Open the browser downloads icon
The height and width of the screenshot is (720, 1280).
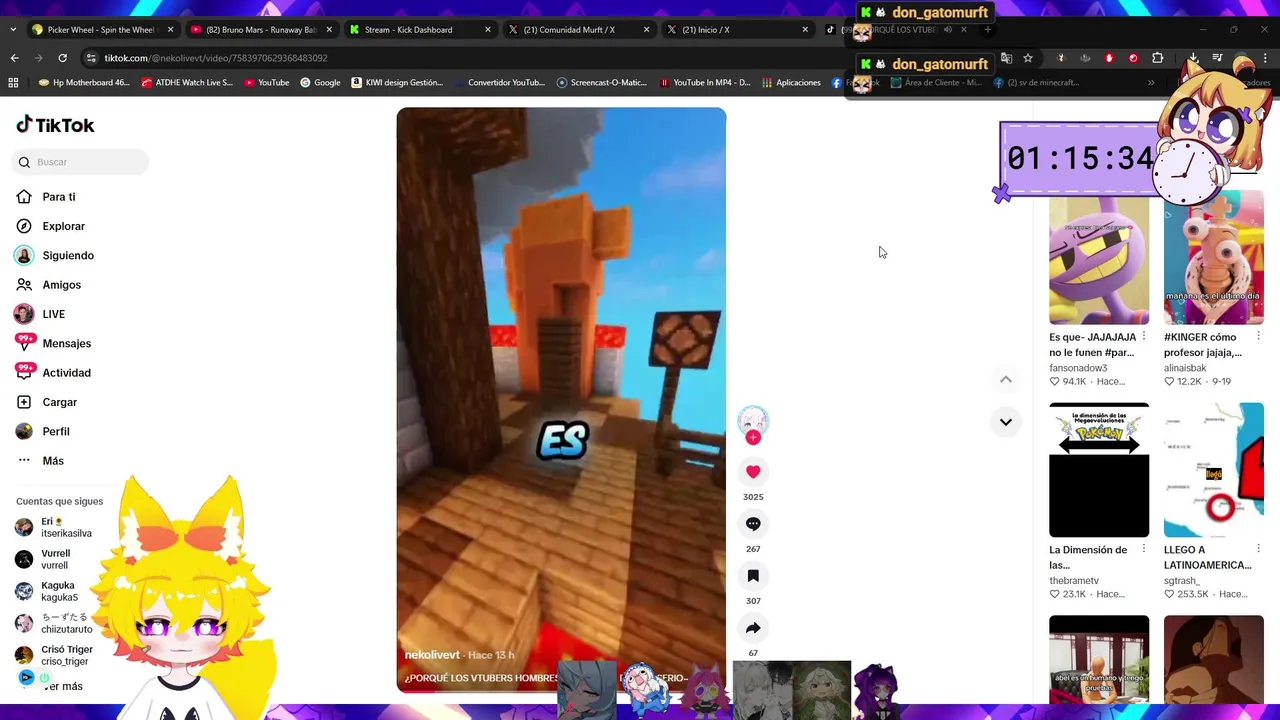coord(1193,58)
